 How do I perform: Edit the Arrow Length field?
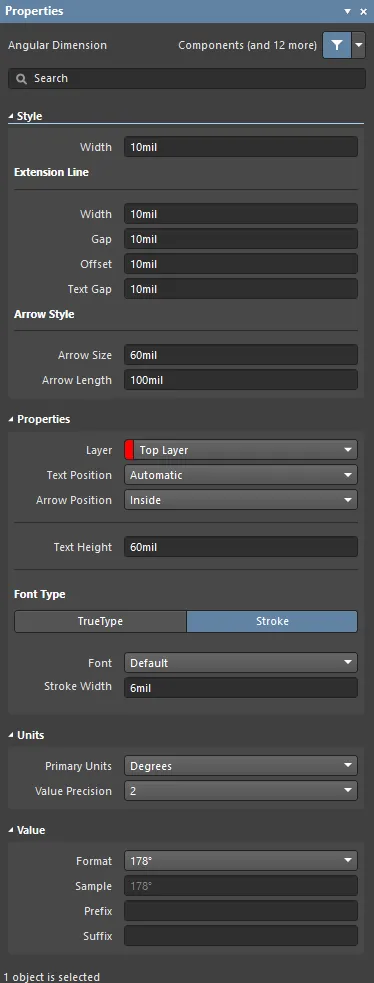coord(241,381)
